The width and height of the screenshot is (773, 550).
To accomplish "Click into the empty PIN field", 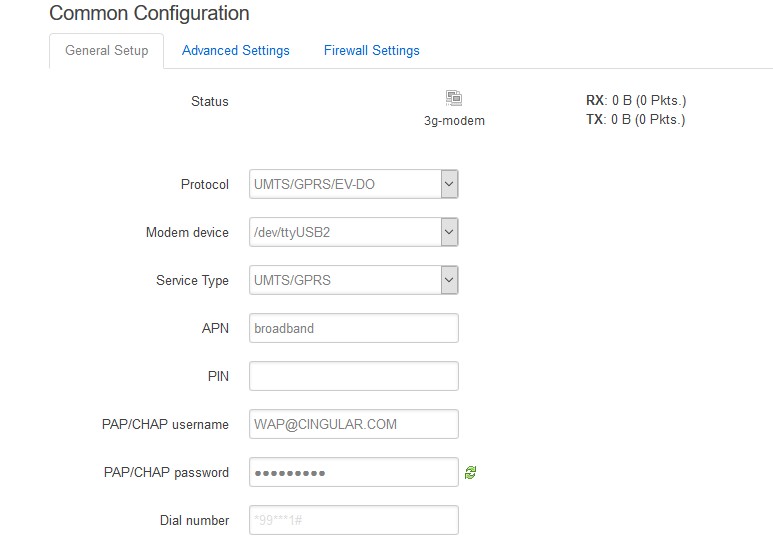I will (x=353, y=376).
